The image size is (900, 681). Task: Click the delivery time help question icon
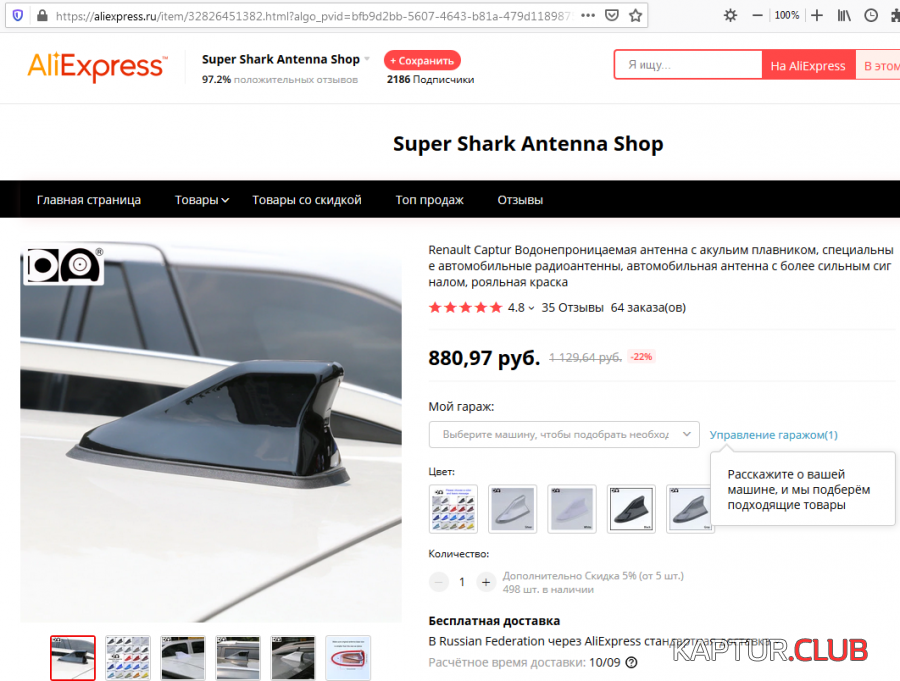pos(631,663)
